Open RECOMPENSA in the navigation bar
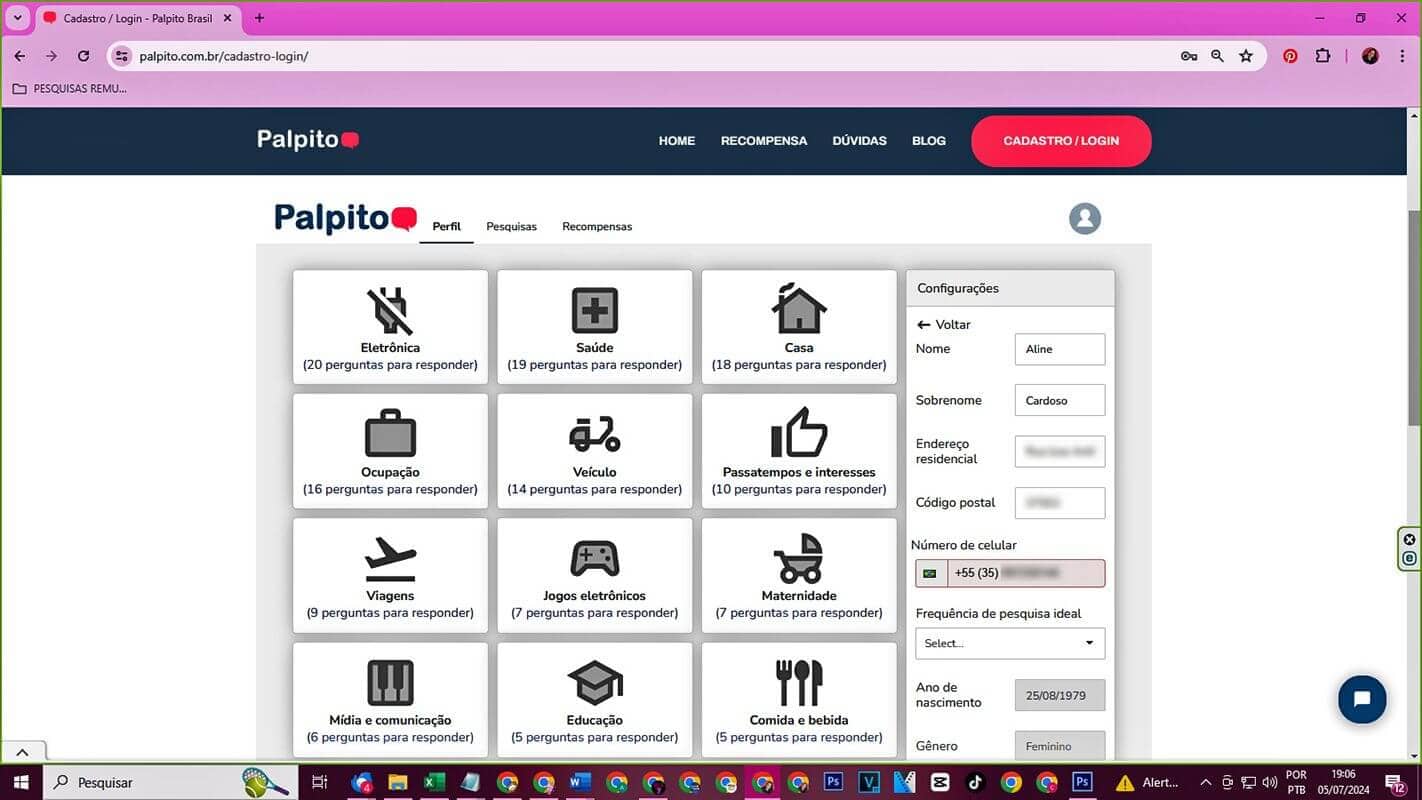This screenshot has width=1422, height=800. (x=764, y=141)
